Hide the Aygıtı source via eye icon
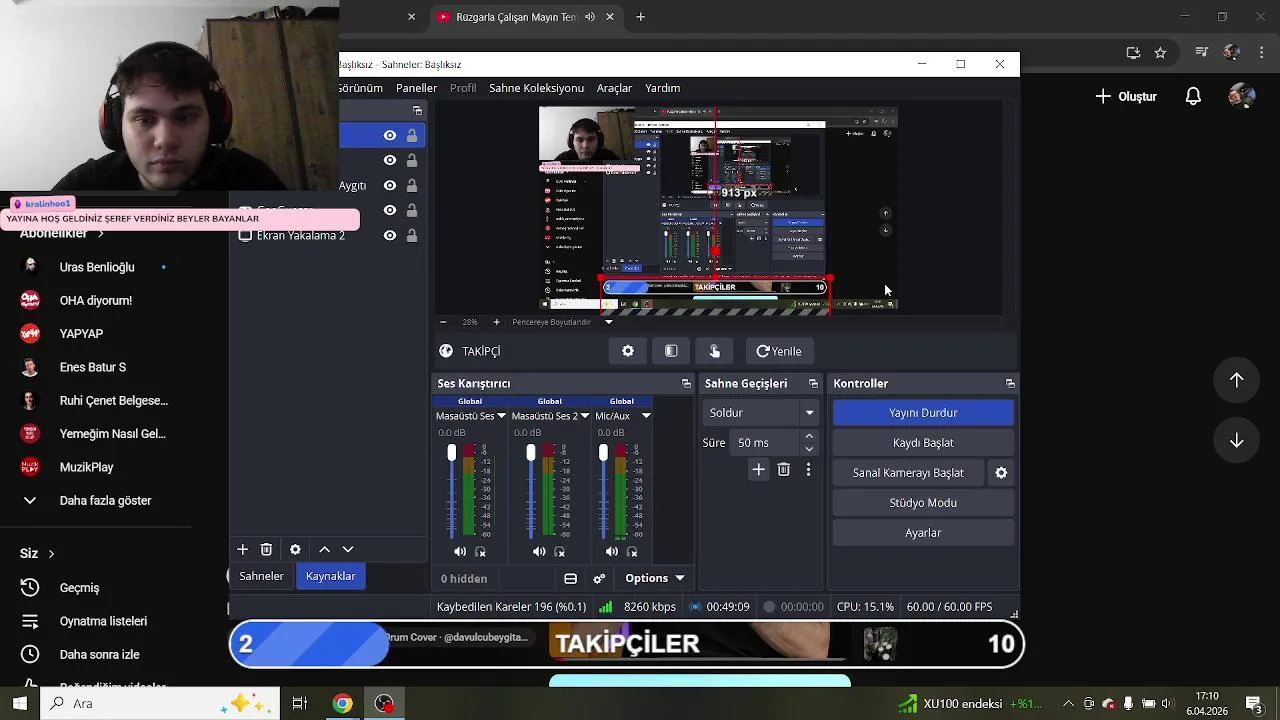The height and width of the screenshot is (720, 1280). tap(390, 186)
